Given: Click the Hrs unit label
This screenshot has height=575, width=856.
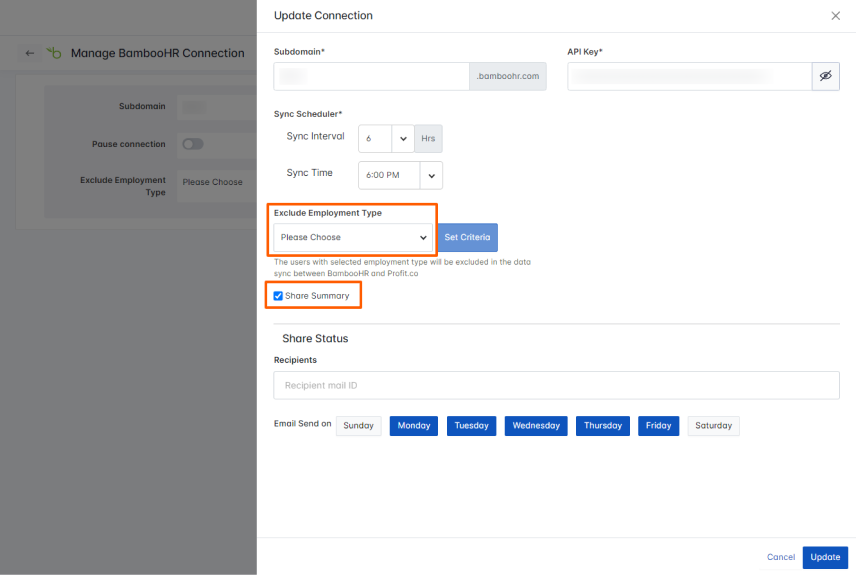Looking at the screenshot, I should click(428, 139).
